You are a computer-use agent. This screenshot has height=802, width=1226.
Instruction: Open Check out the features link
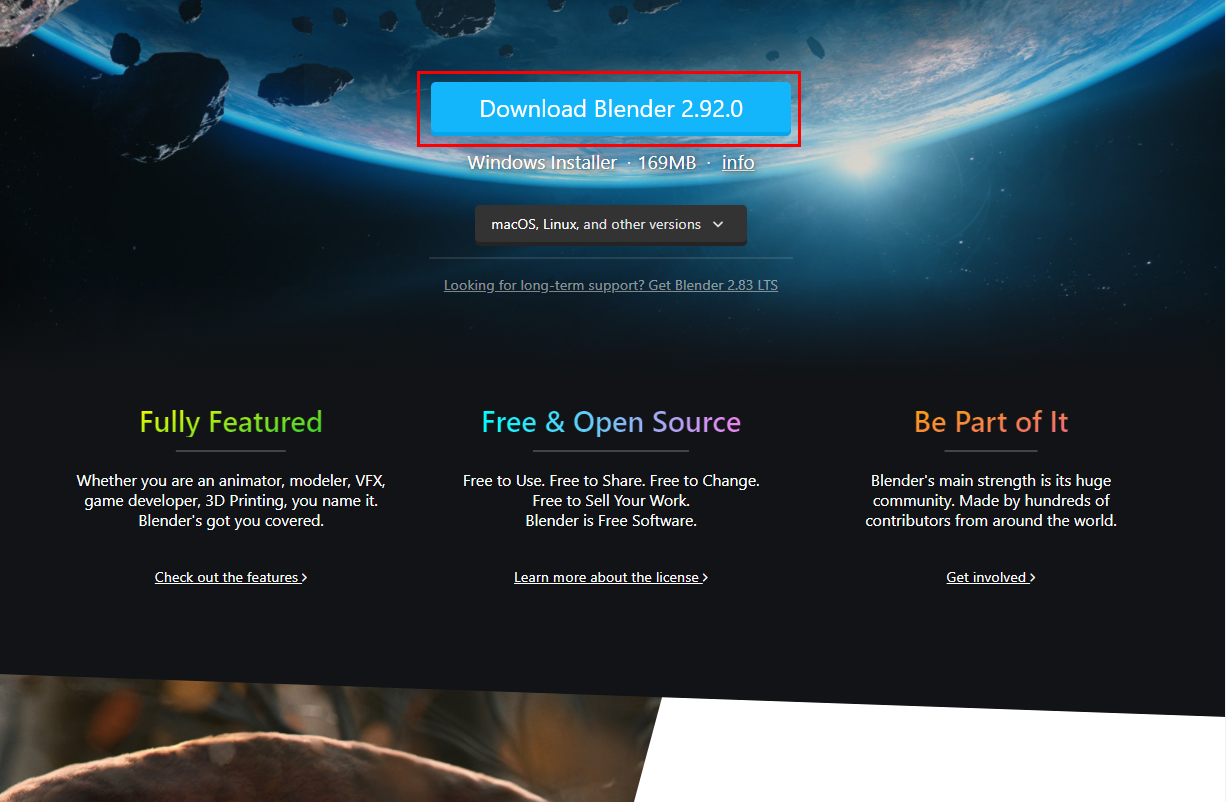pyautogui.click(x=231, y=577)
